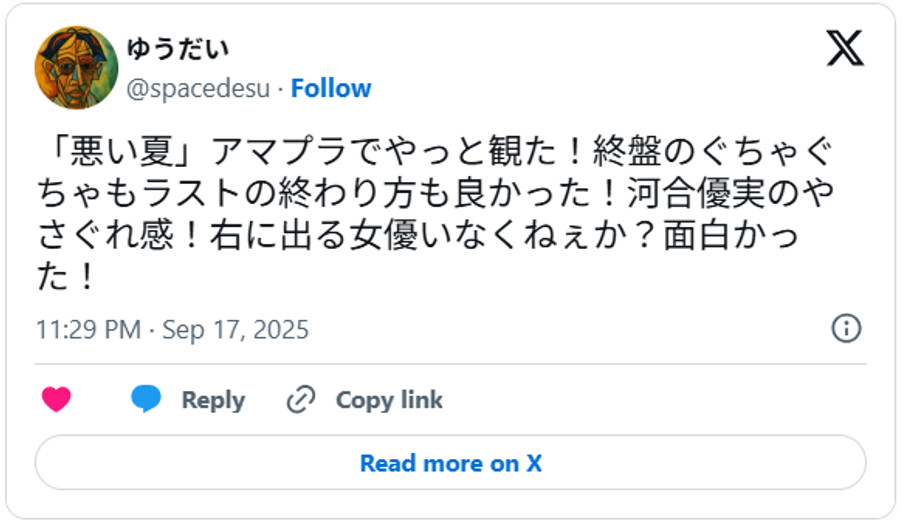Image resolution: width=902 pixels, height=527 pixels.
Task: Click the @spacedesu handle
Action: (x=198, y=88)
